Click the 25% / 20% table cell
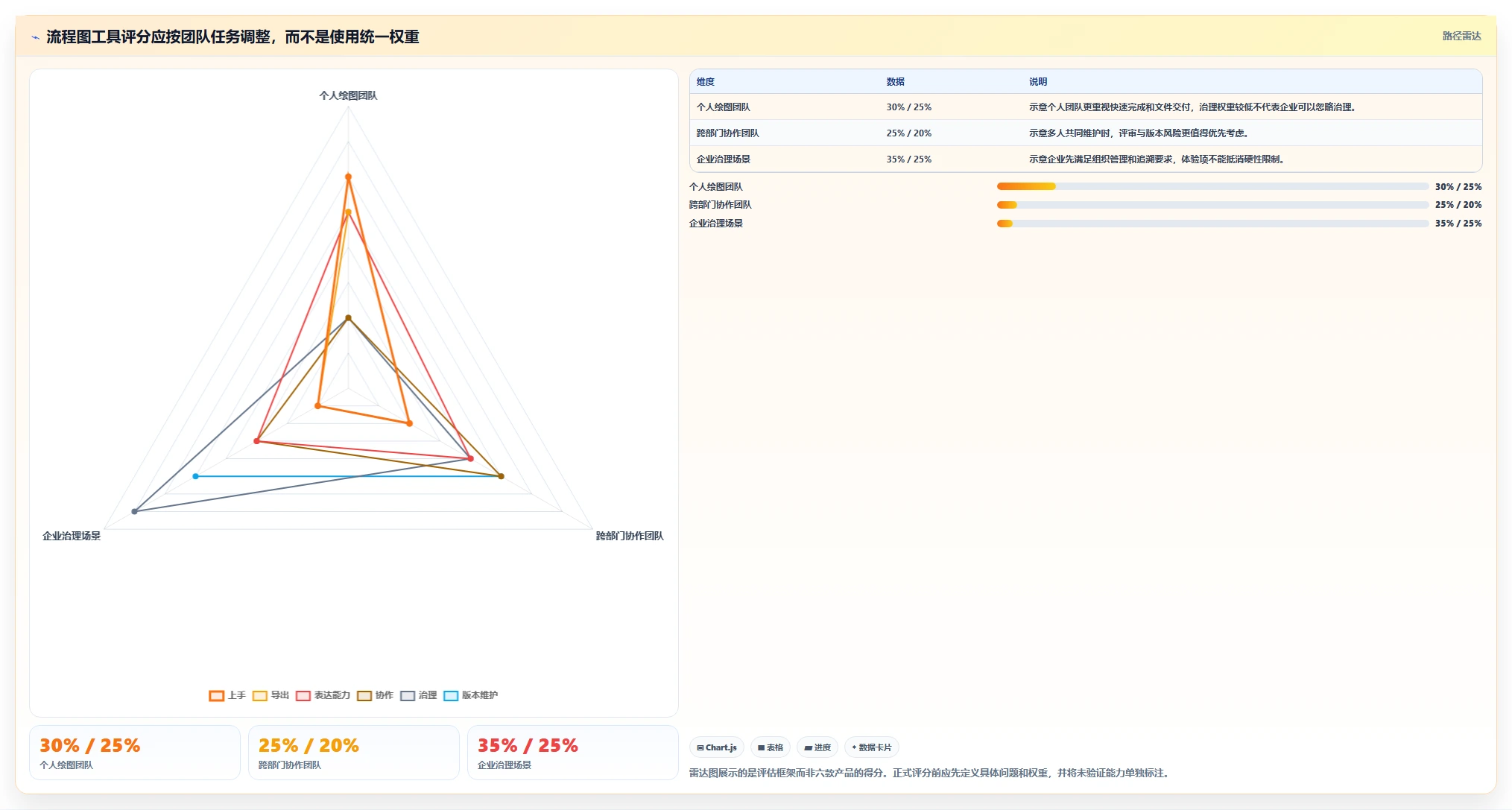 tap(909, 133)
